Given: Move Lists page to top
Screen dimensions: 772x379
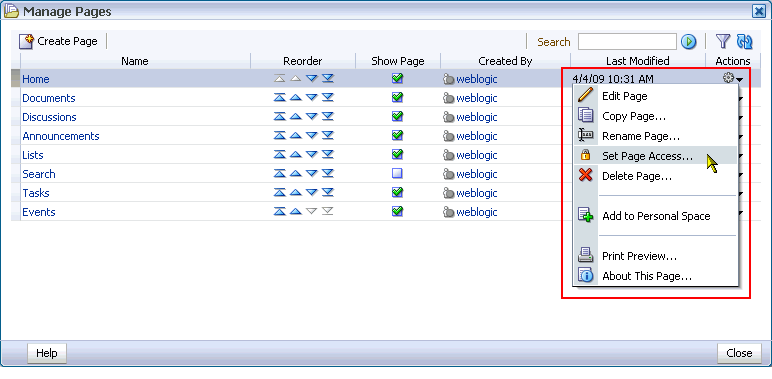Looking at the screenshot, I should click(280, 155).
